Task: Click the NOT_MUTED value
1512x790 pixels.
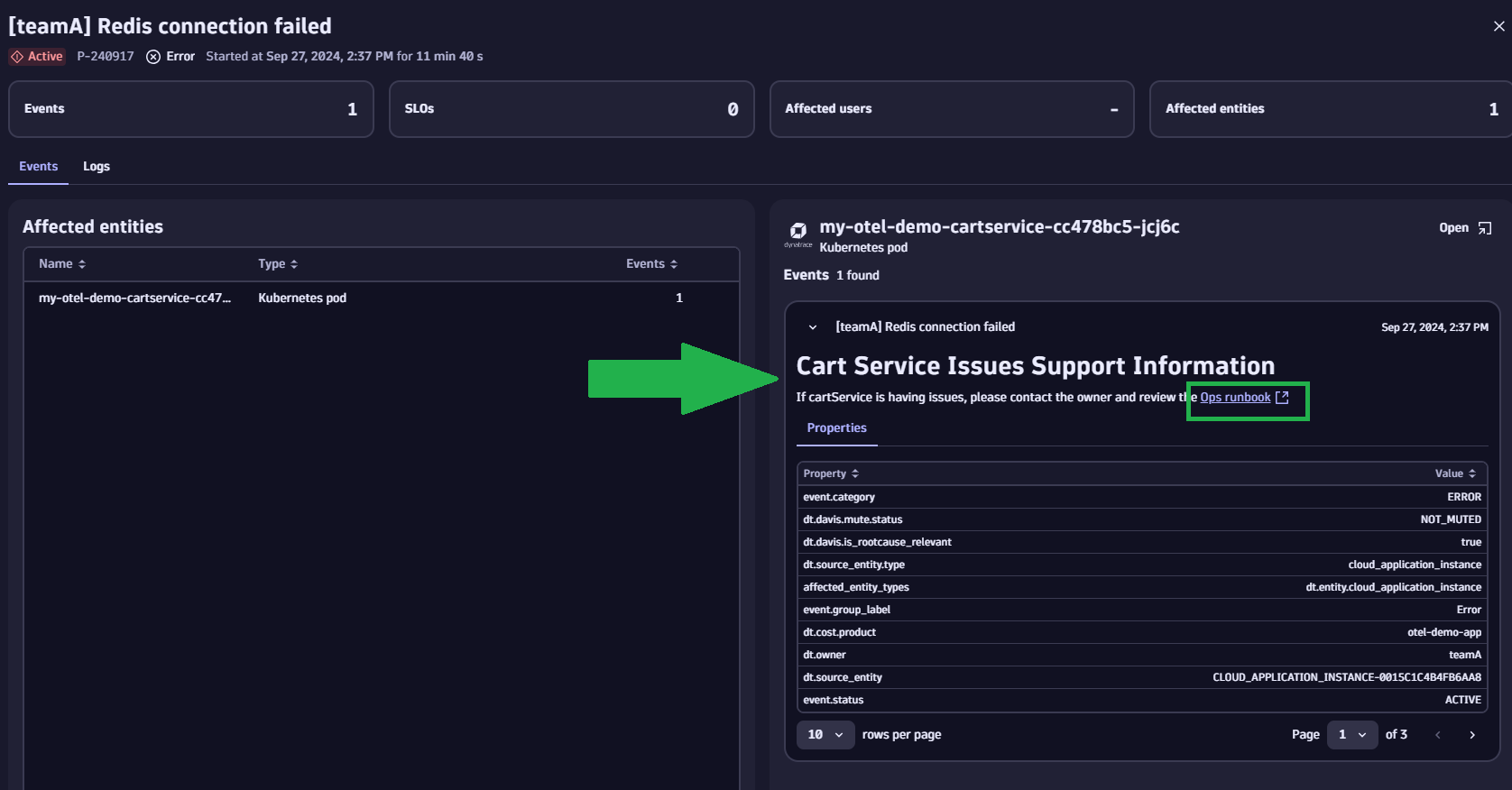Action: click(x=1451, y=519)
